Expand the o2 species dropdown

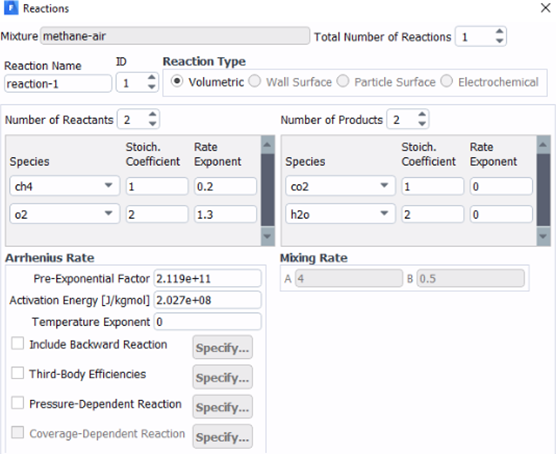coord(65,214)
